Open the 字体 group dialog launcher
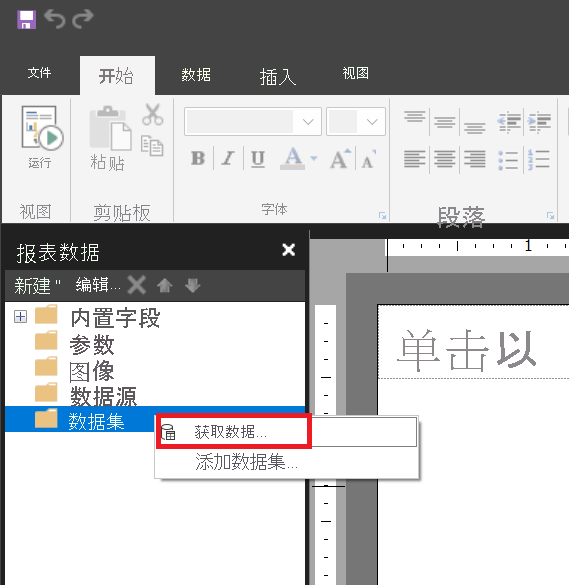 (382, 215)
